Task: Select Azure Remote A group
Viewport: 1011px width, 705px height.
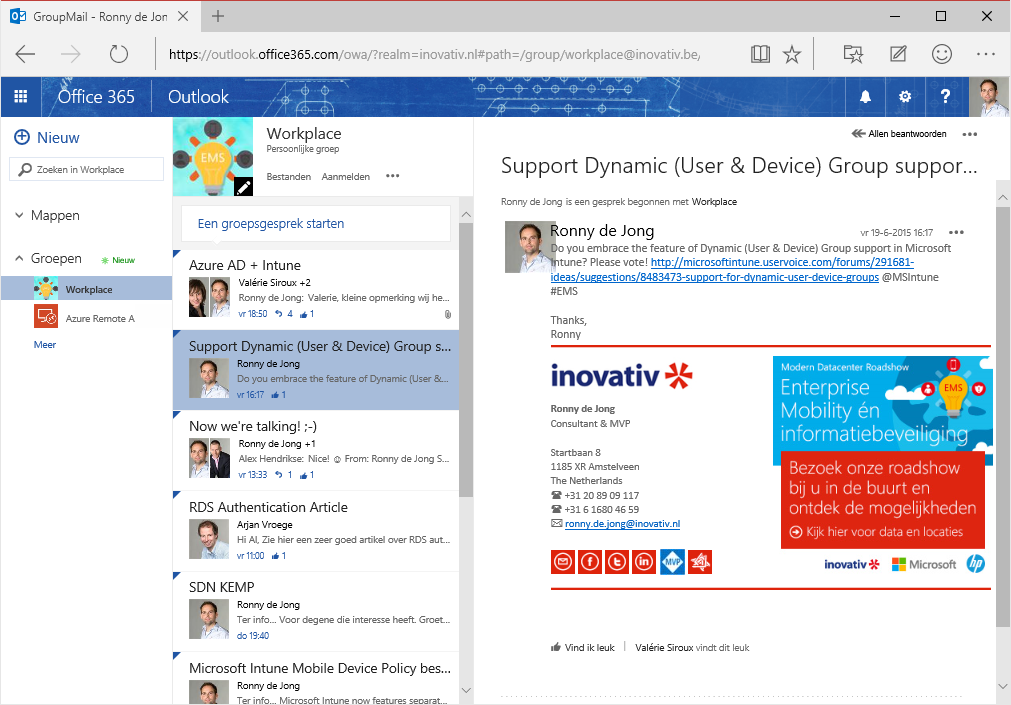Action: coord(99,318)
